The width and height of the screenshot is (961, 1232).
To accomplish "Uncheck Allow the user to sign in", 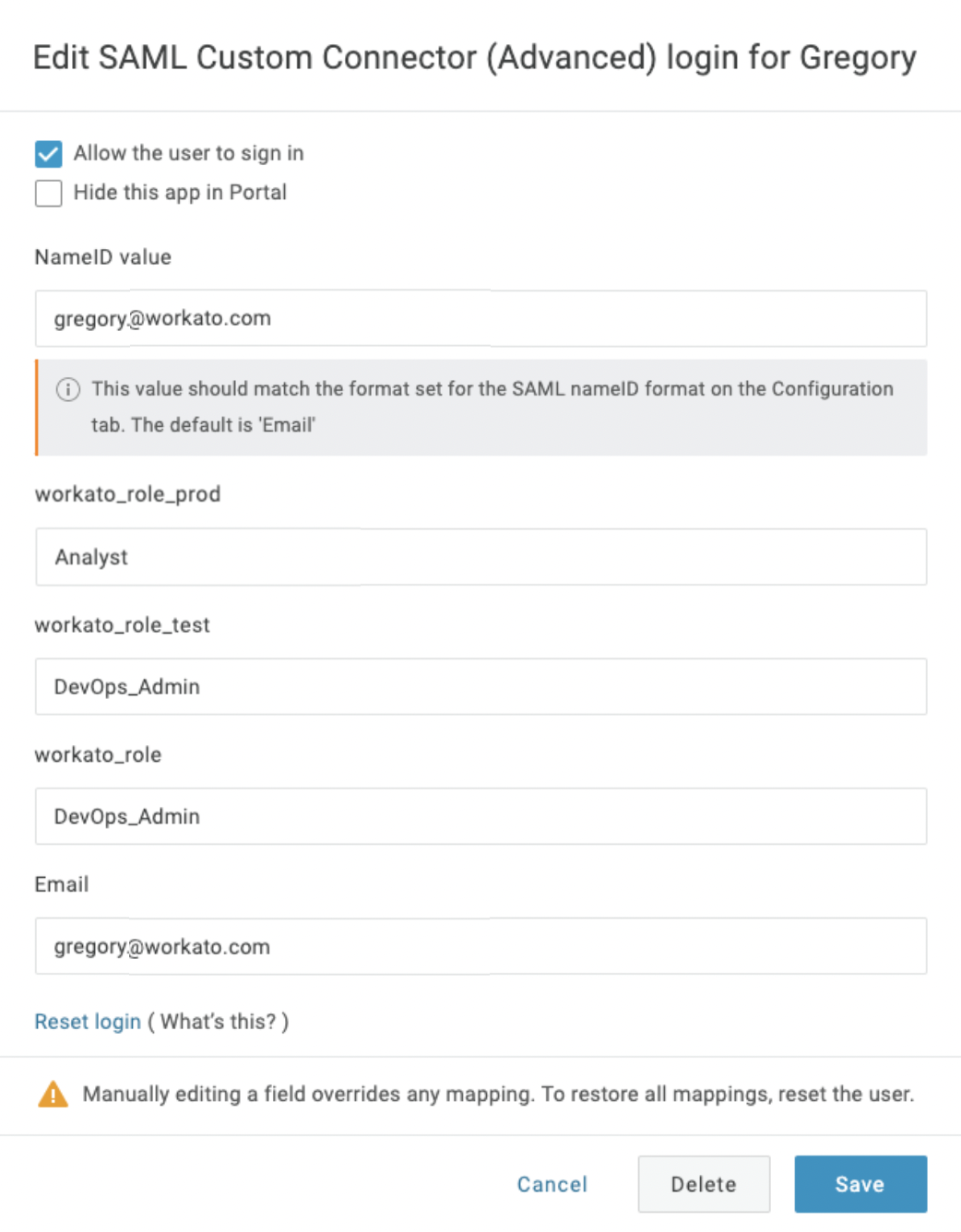I will 49,153.
